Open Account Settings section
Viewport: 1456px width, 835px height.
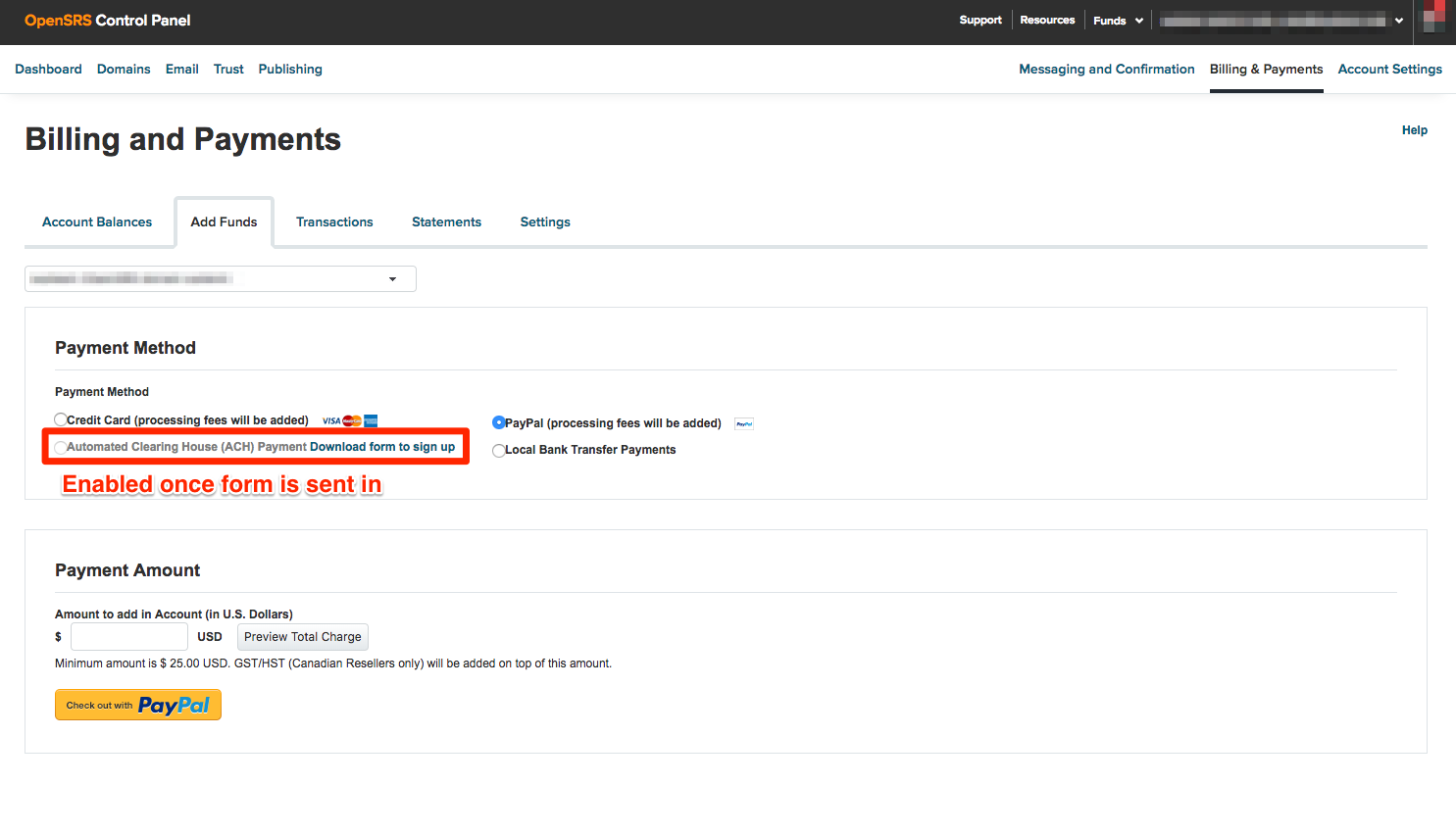coord(1389,70)
